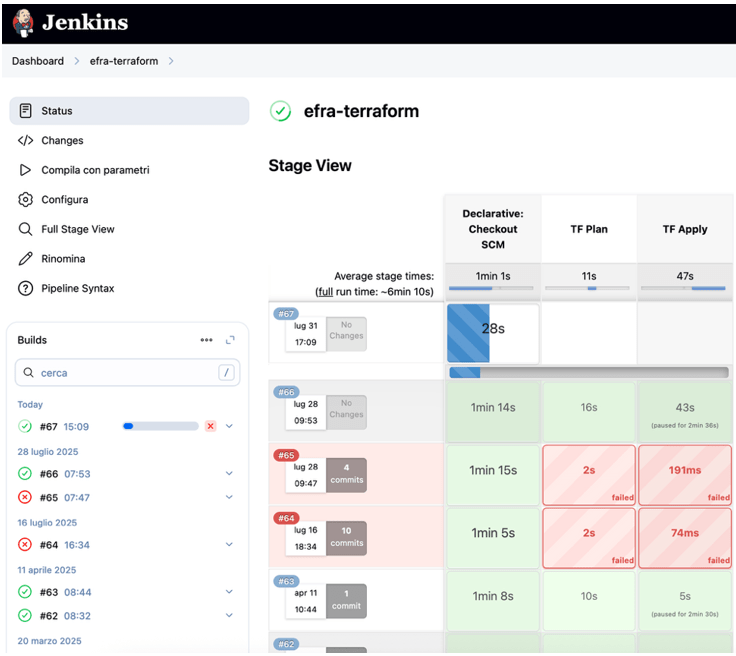The width and height of the screenshot is (736, 656).
Task: Click the Pipeline Syntax question mark icon
Action: (x=26, y=288)
